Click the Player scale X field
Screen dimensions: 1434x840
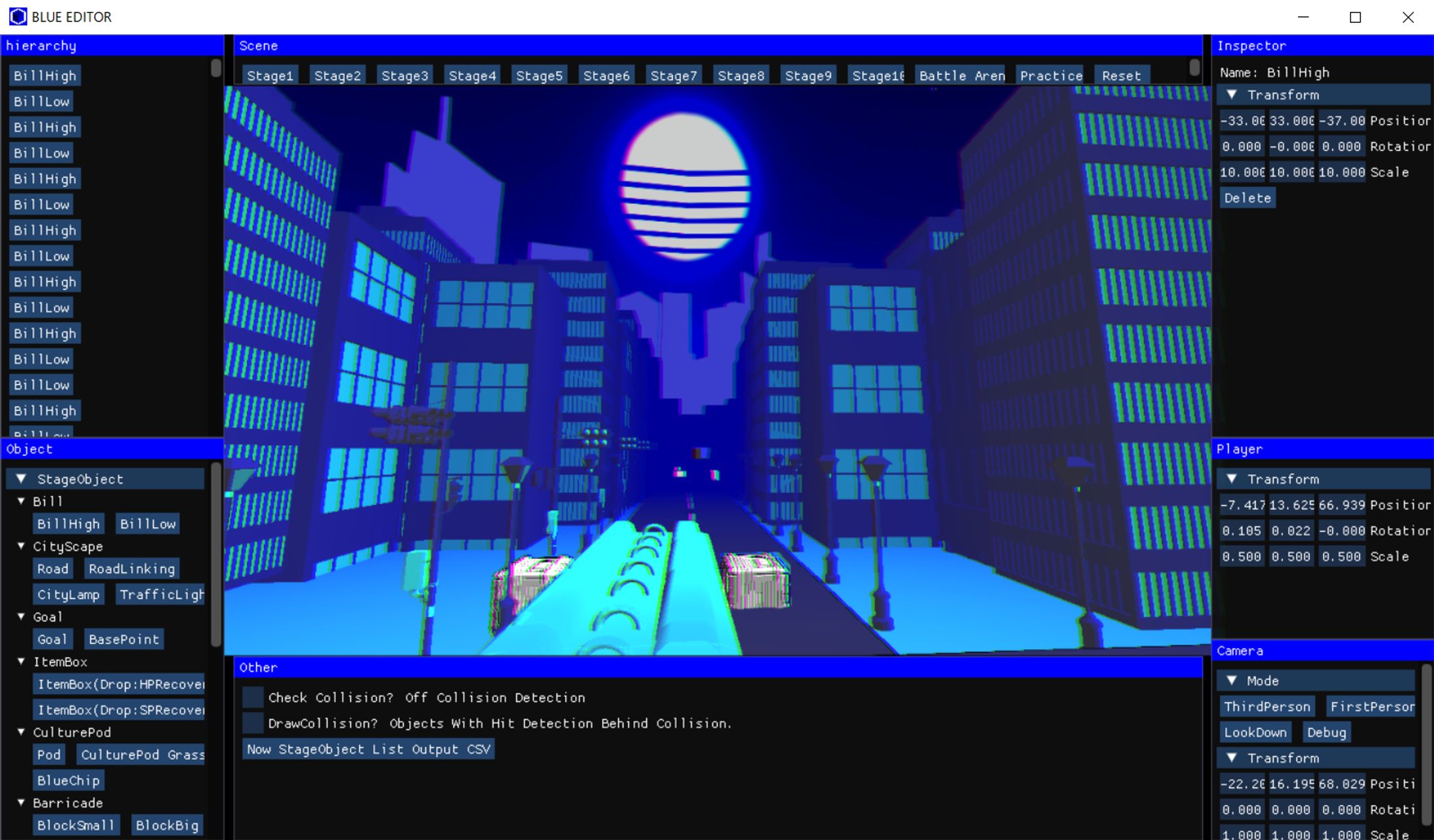pos(1241,556)
